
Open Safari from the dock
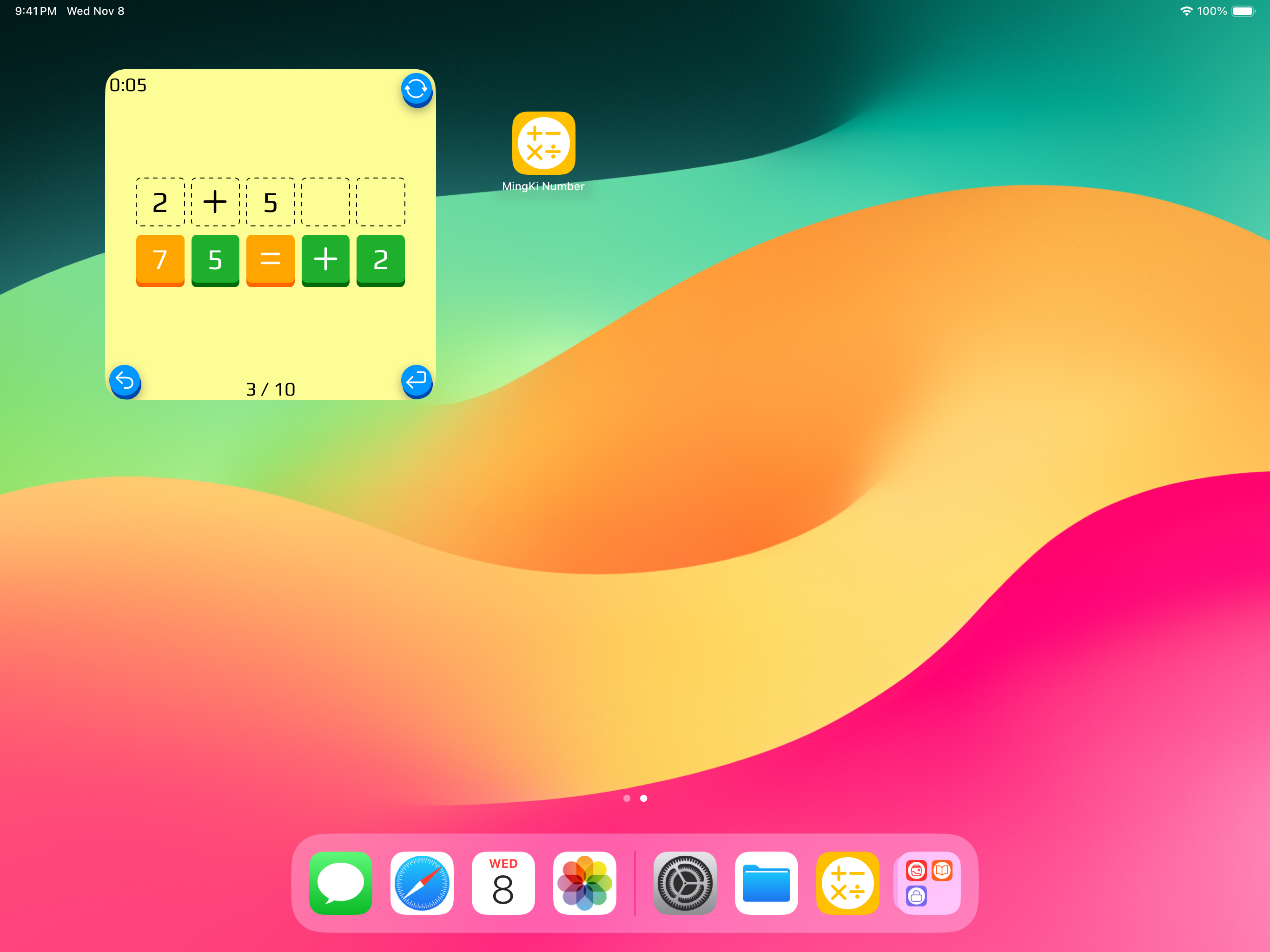pyautogui.click(x=422, y=883)
